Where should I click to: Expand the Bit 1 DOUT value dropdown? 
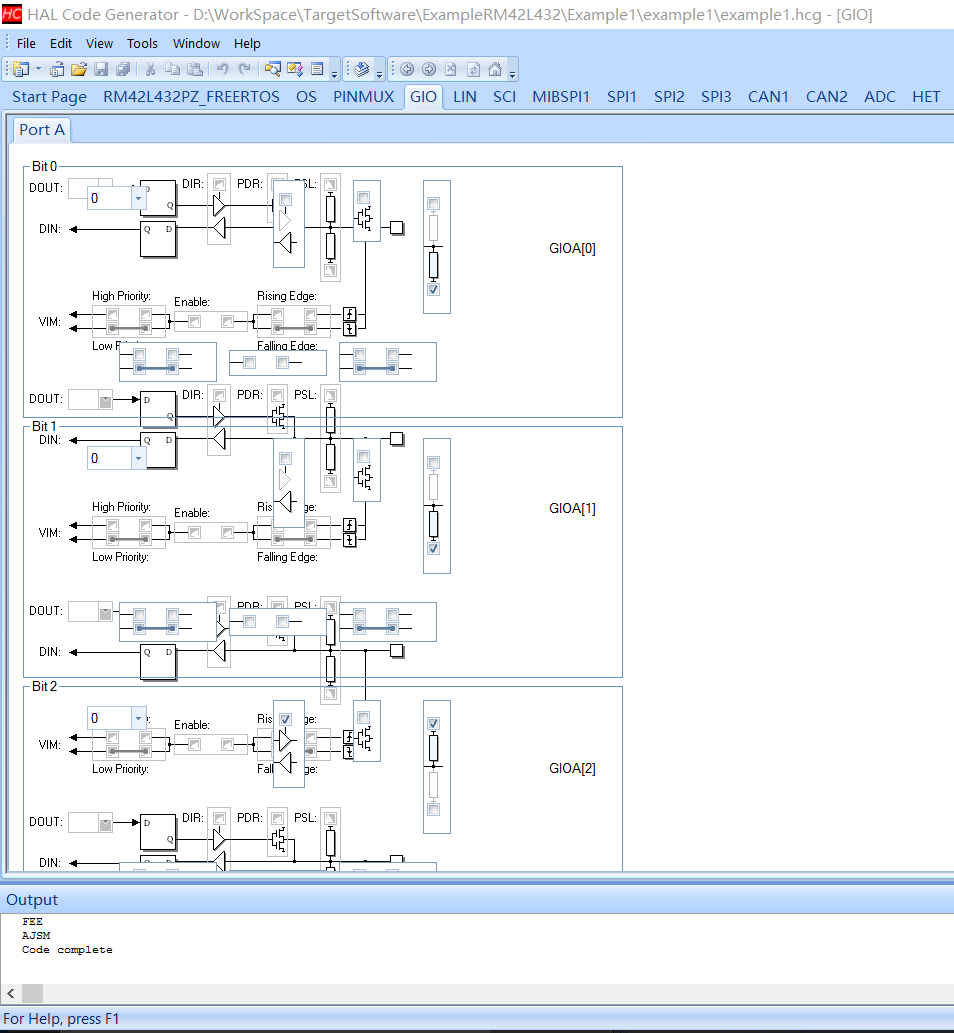click(138, 458)
